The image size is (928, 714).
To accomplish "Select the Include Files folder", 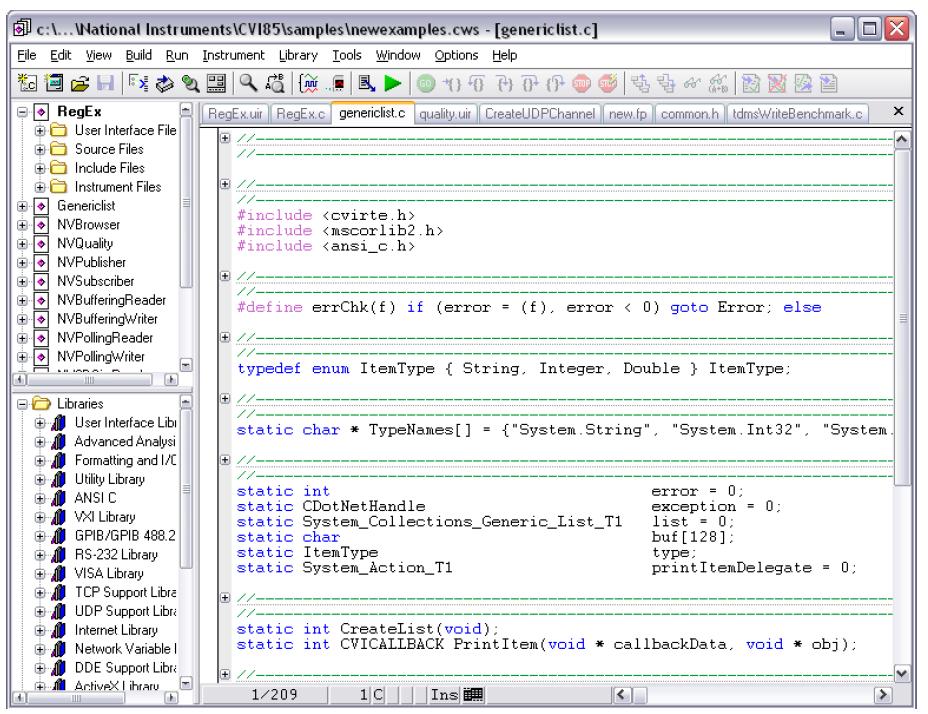I will 109,168.
